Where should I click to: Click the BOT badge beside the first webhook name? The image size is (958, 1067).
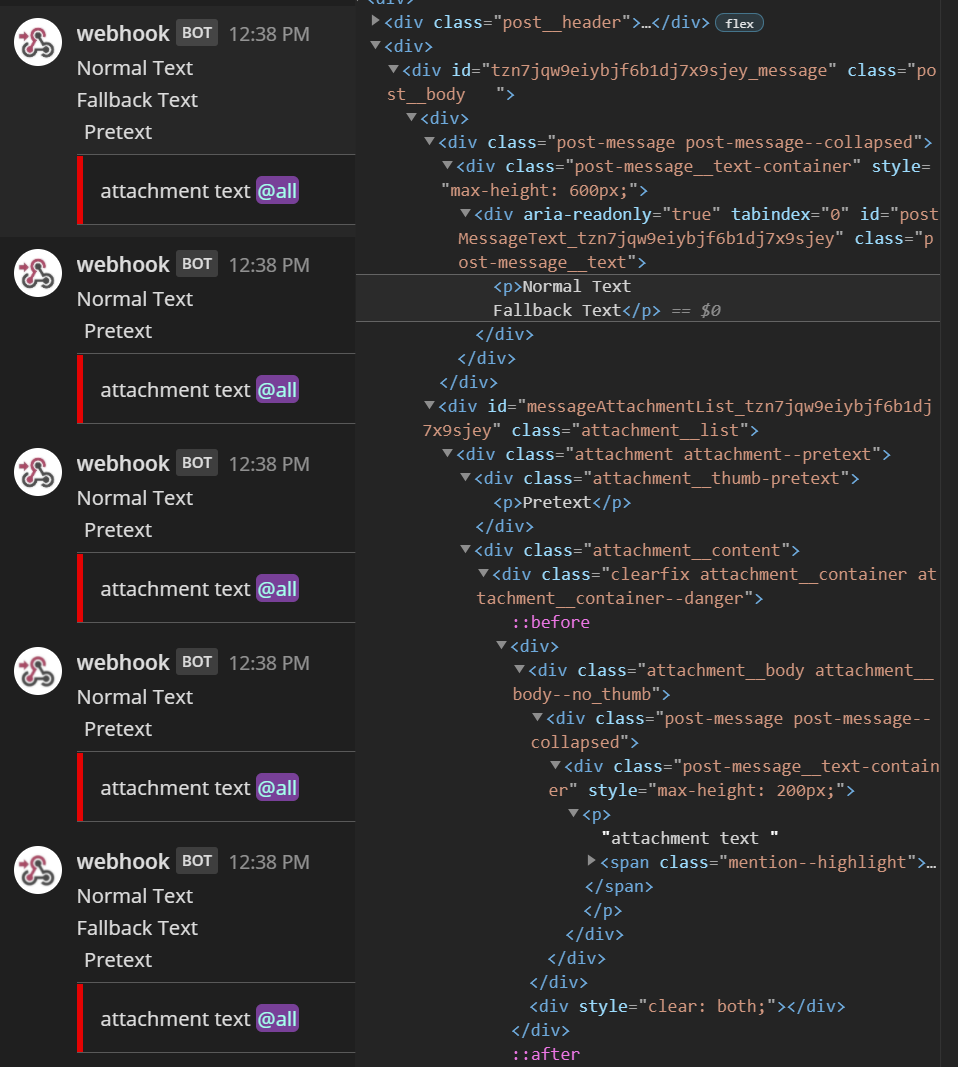tap(196, 32)
